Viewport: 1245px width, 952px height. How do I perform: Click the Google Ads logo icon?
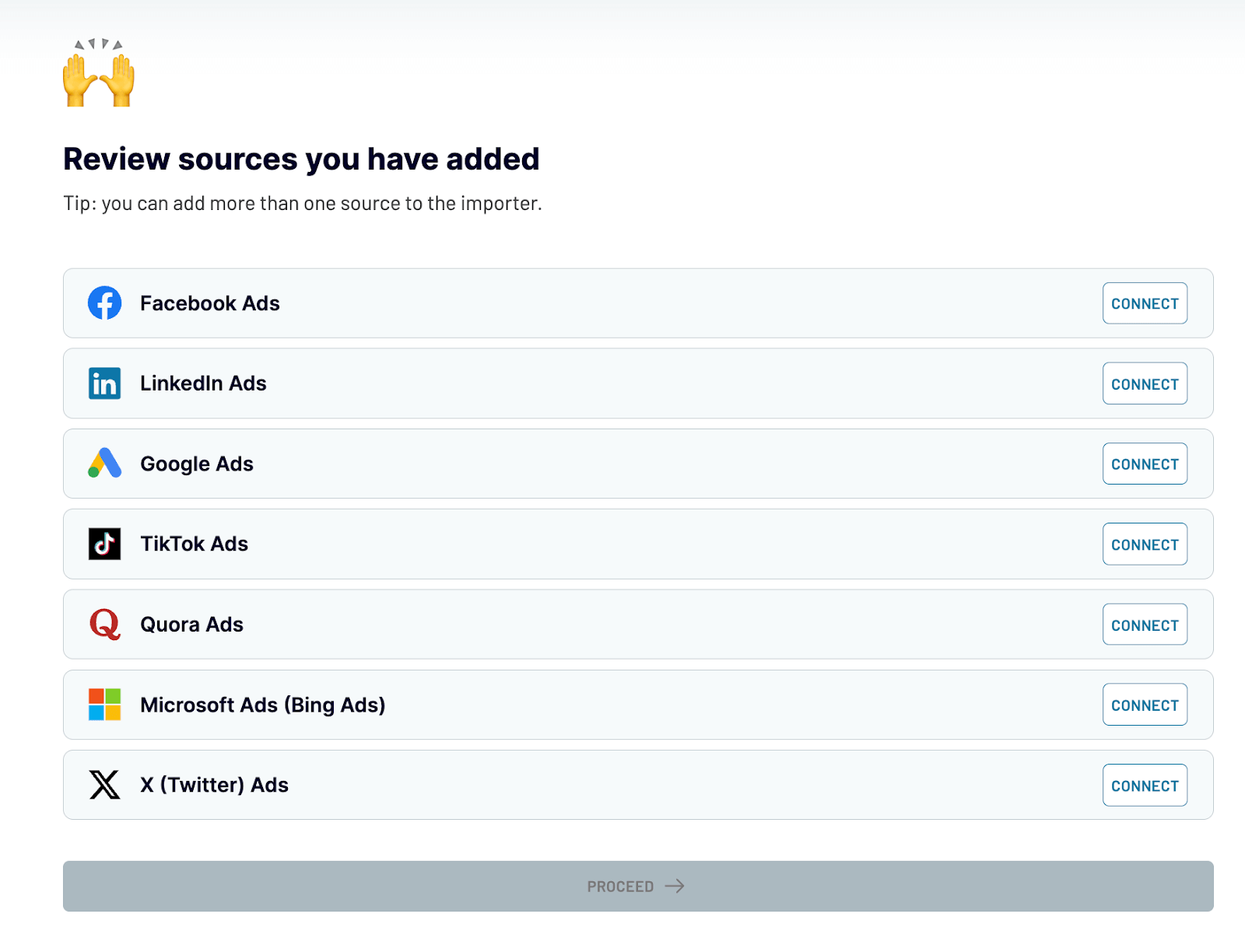104,464
